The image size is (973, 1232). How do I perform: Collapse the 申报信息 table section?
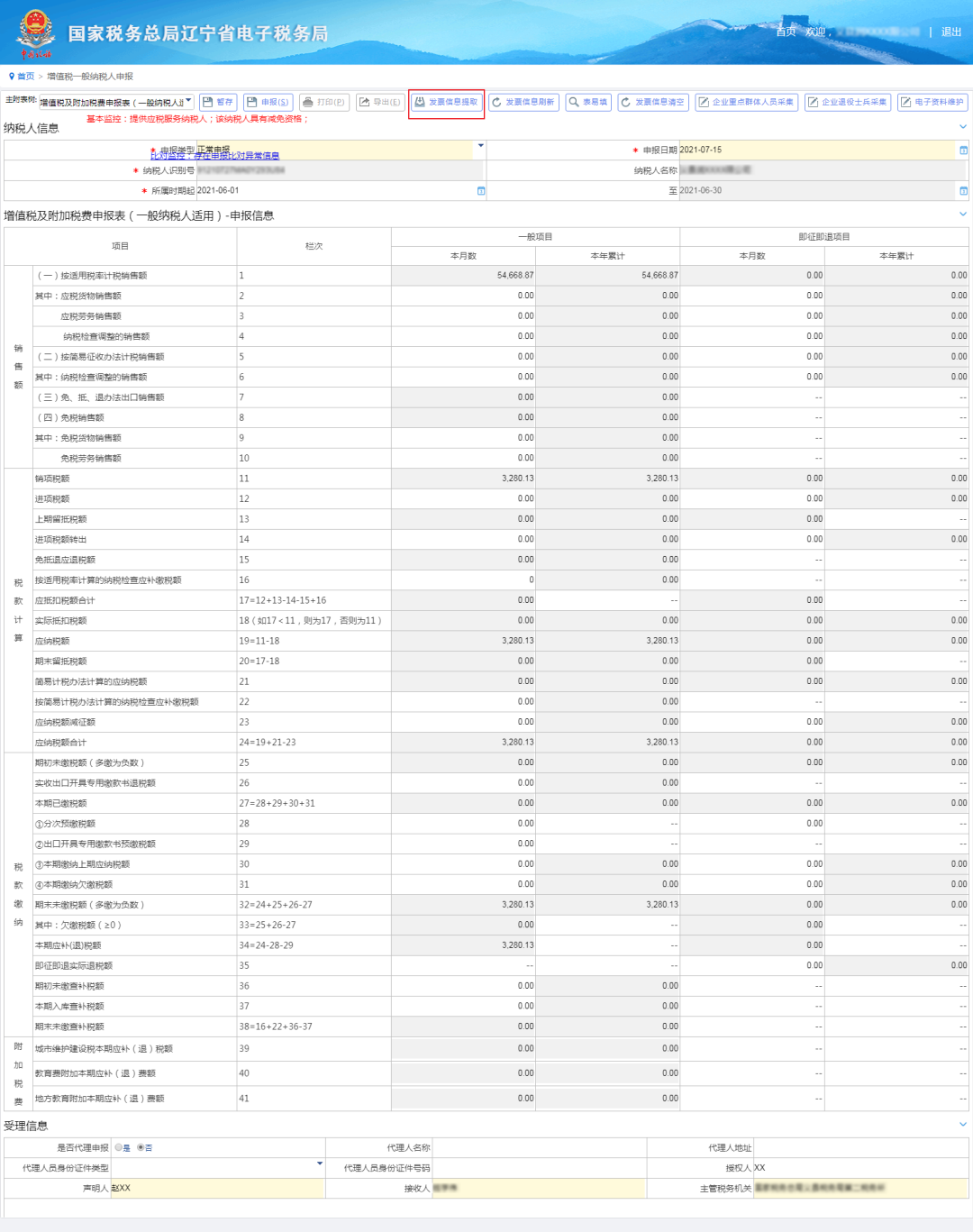[963, 214]
